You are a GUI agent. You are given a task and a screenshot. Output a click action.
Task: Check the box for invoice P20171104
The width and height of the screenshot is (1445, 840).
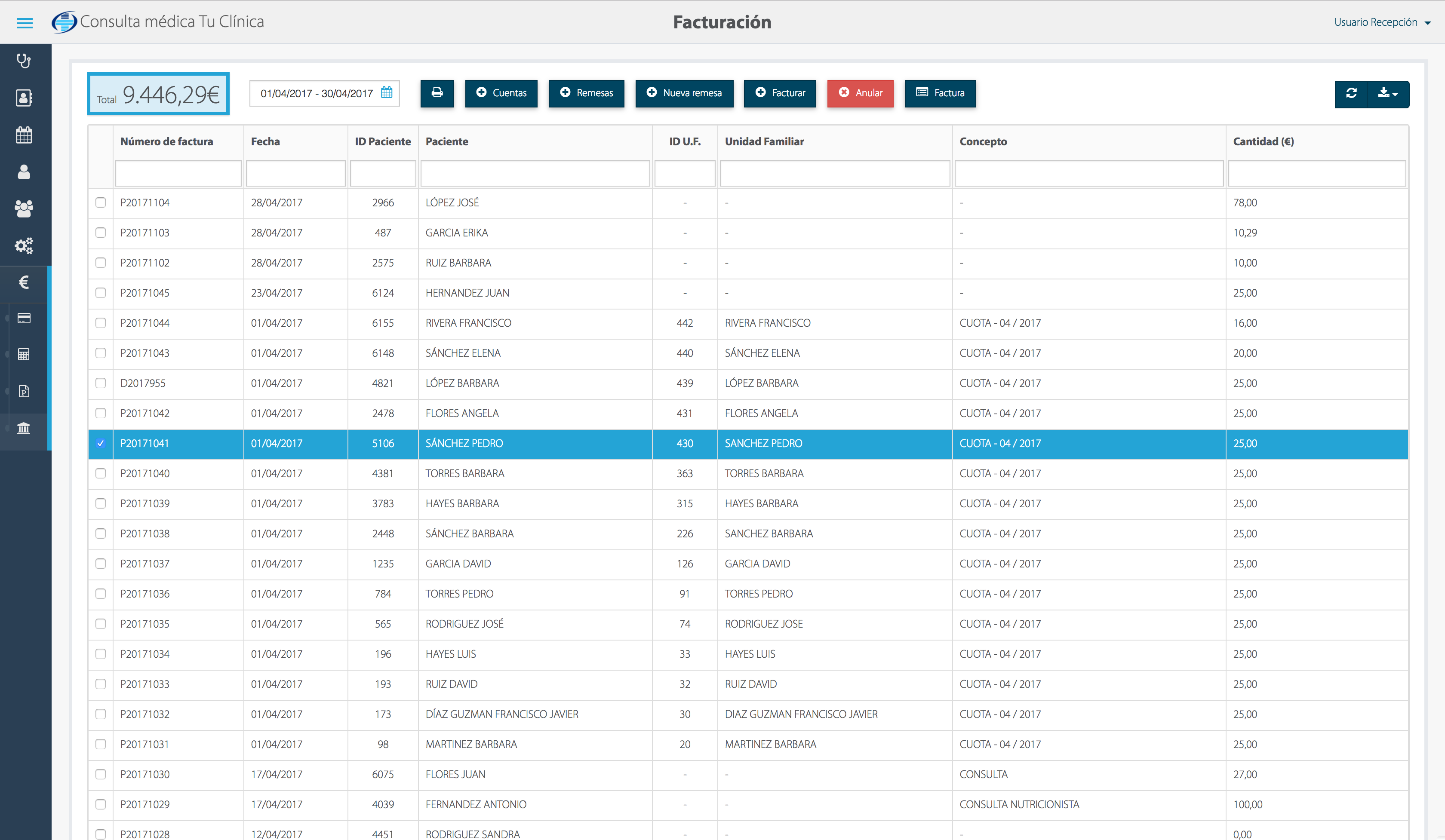[x=100, y=202]
